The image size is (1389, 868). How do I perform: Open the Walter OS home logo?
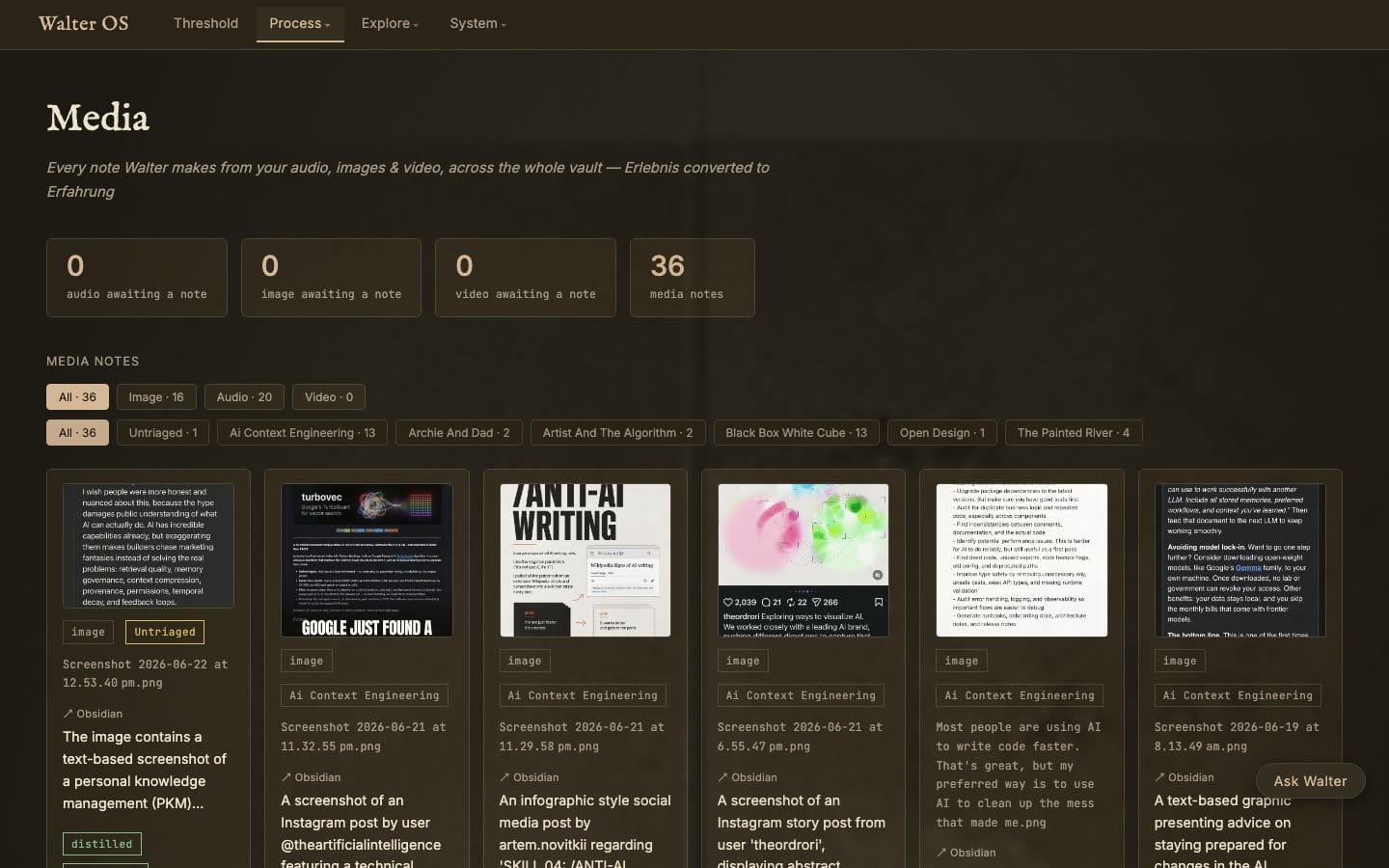point(83,23)
